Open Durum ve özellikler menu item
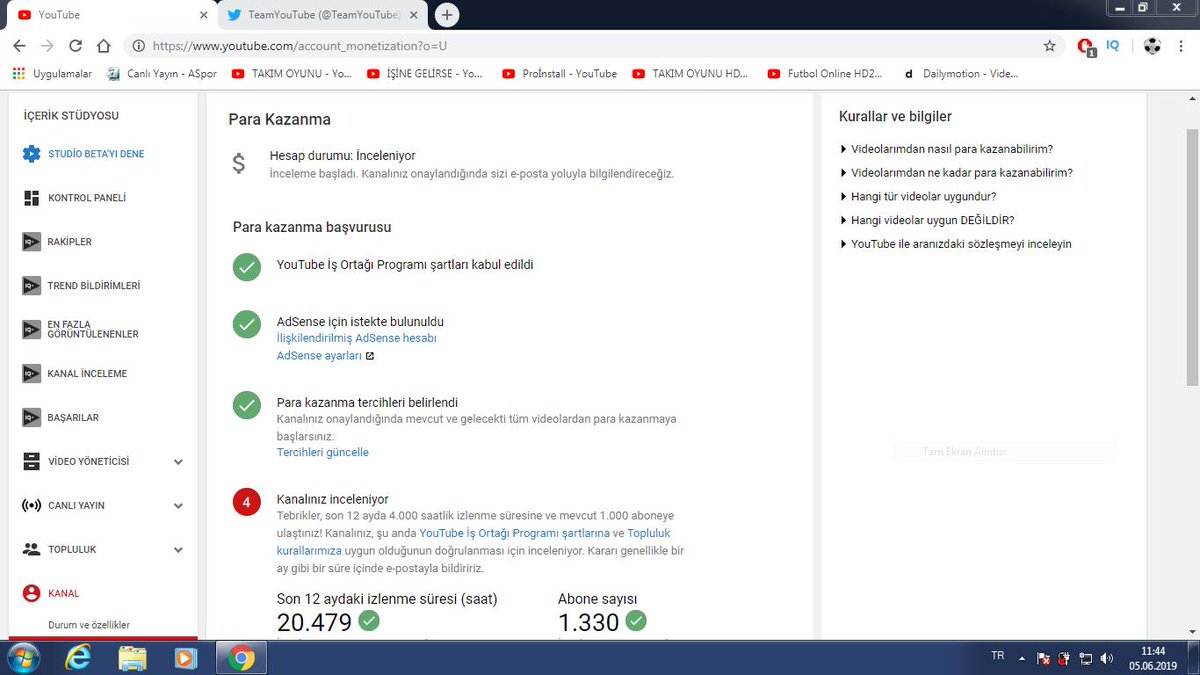Viewport: 1200px width, 675px height. pos(89,625)
